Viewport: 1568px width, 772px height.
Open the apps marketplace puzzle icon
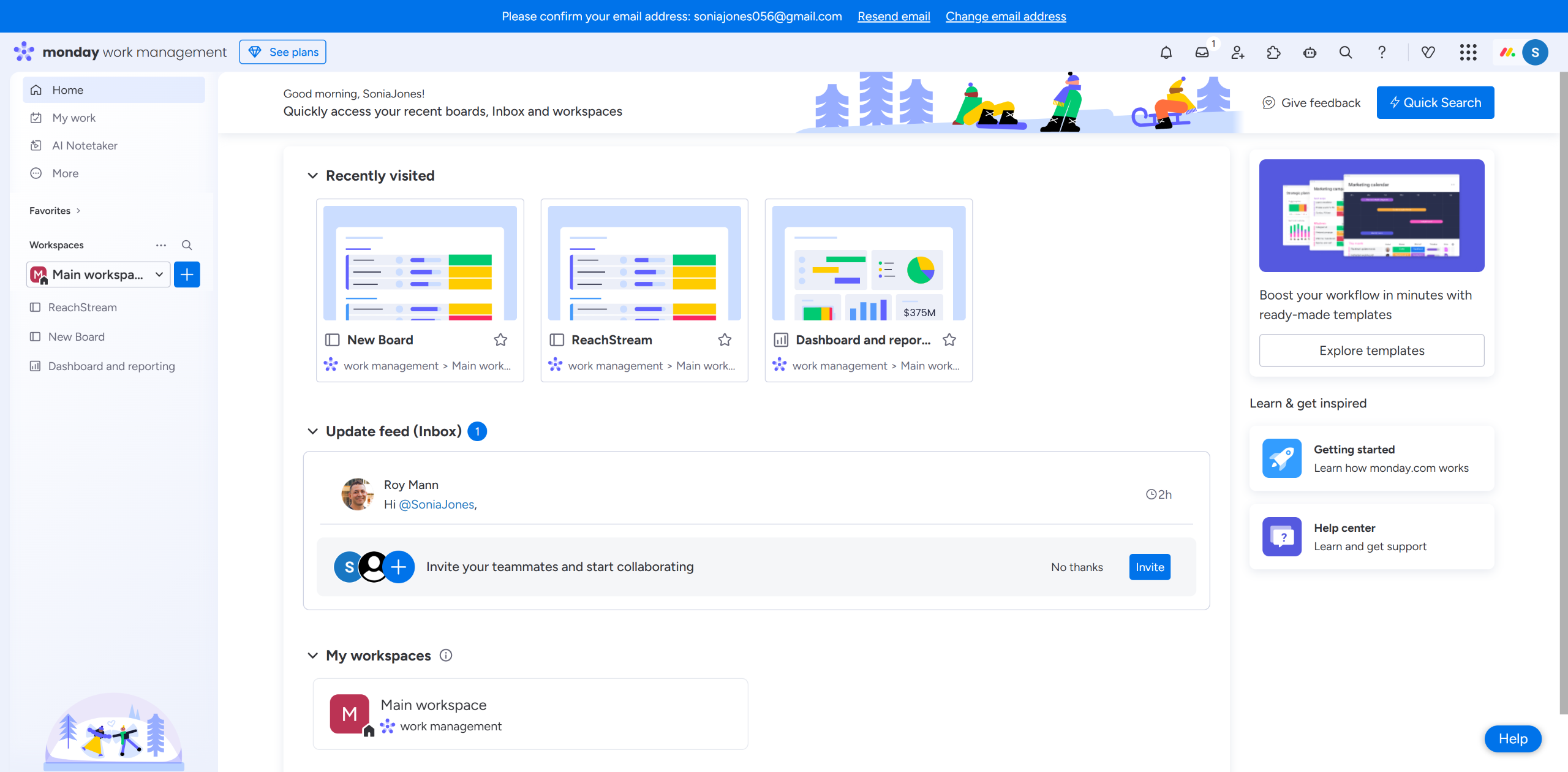click(x=1273, y=53)
